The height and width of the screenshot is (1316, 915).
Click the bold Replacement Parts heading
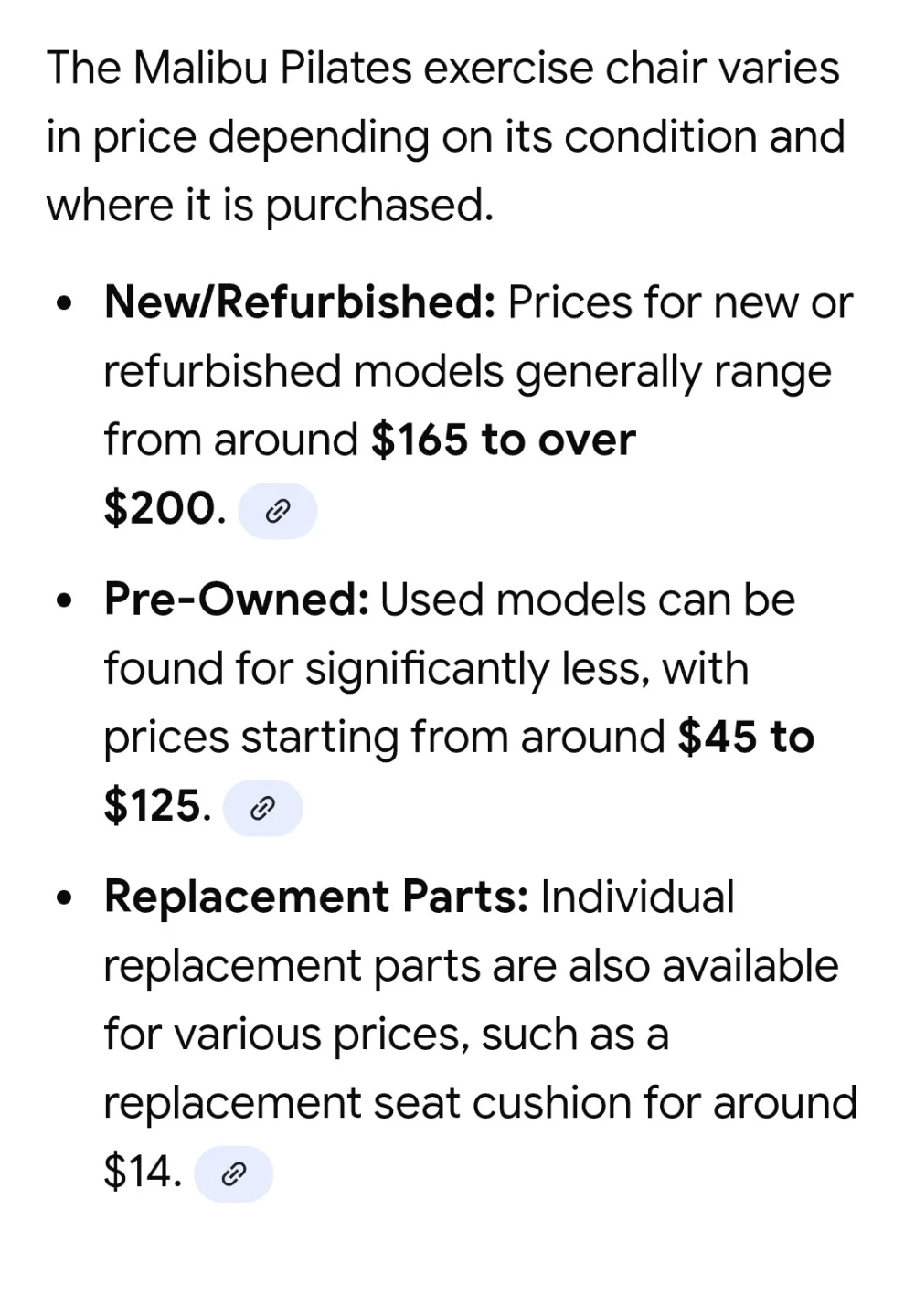pos(316,897)
